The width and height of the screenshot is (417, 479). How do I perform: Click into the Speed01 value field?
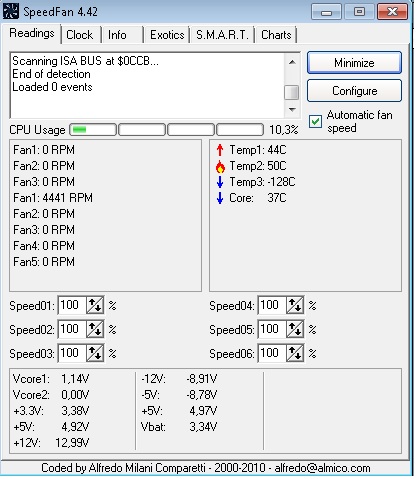tap(72, 305)
